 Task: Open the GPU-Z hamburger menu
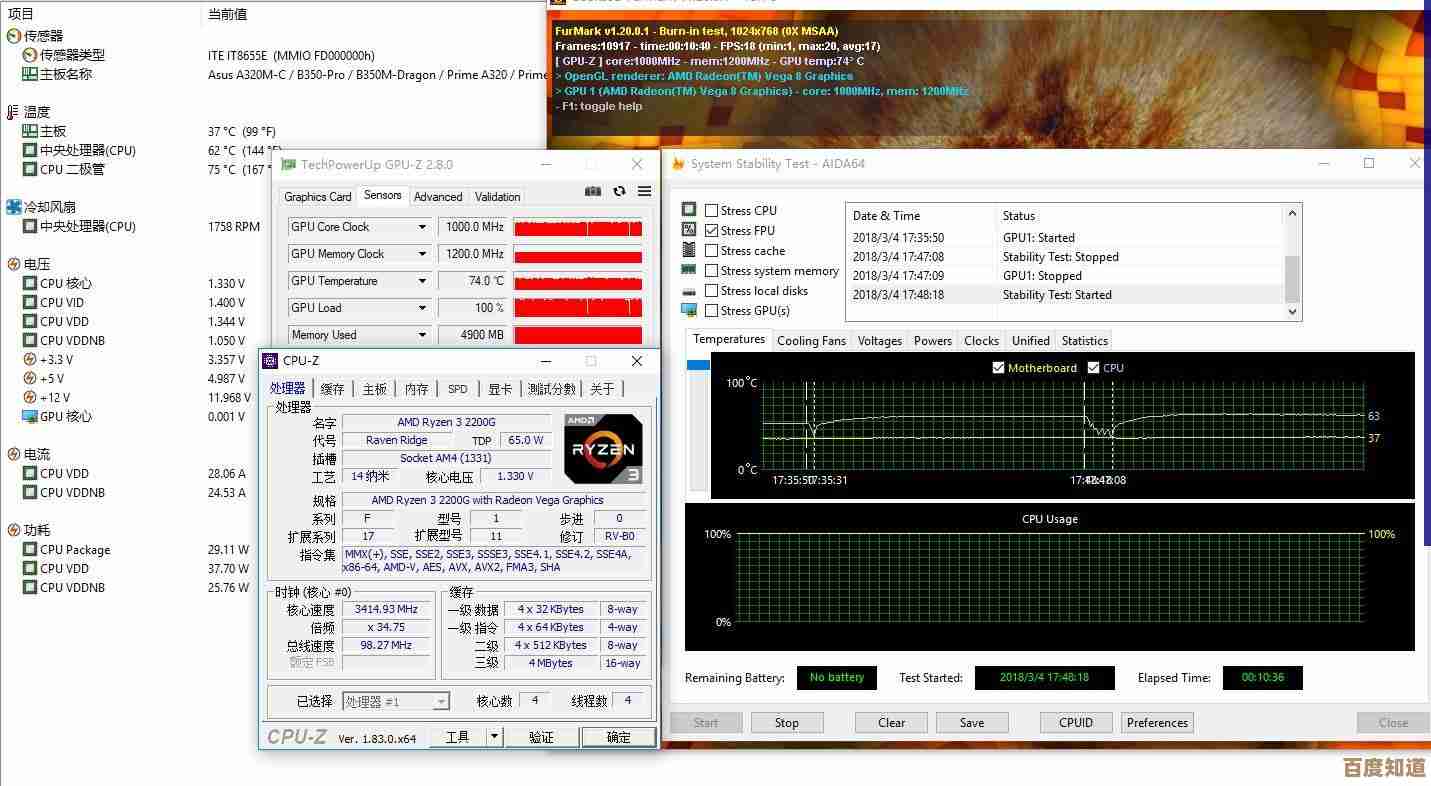coord(645,192)
